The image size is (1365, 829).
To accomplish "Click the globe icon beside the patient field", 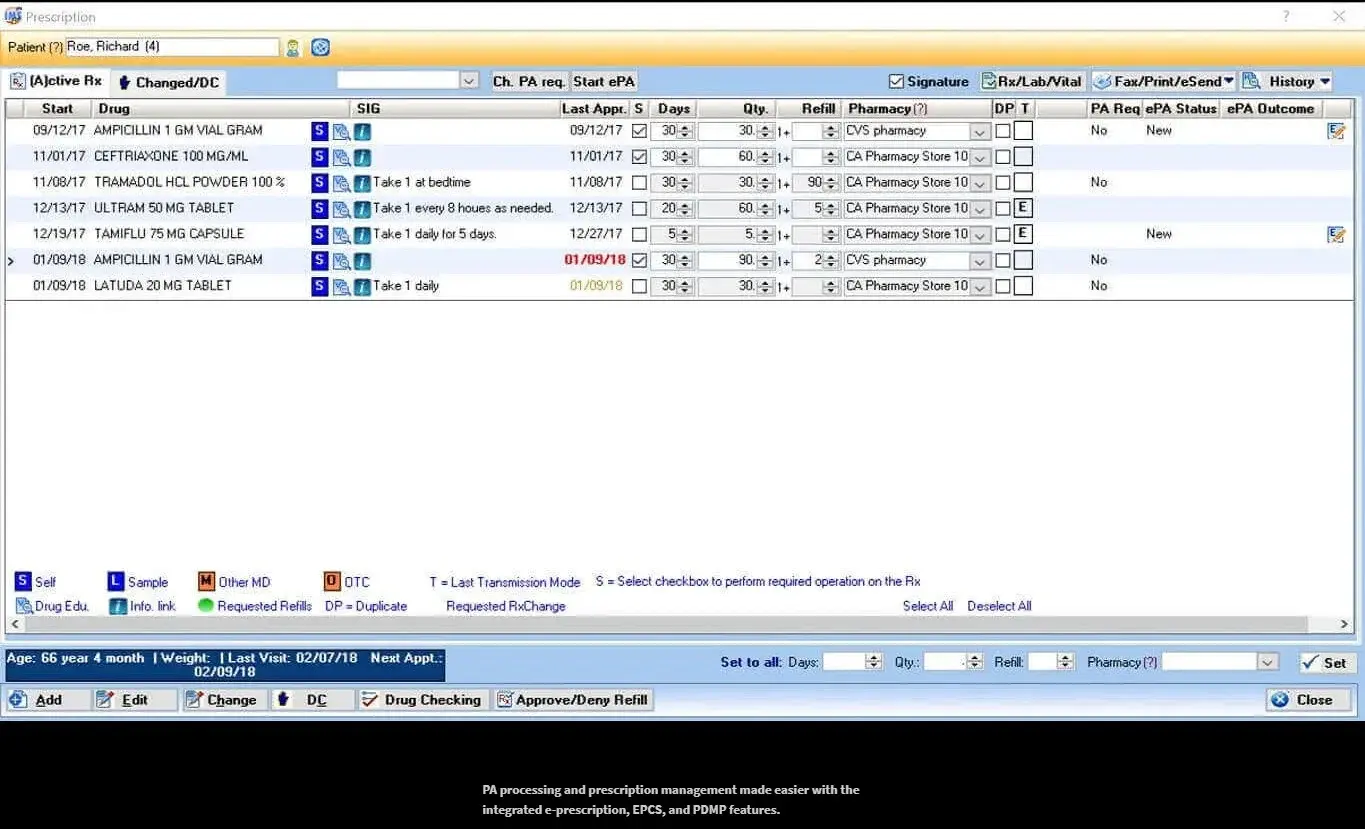I will click(318, 47).
